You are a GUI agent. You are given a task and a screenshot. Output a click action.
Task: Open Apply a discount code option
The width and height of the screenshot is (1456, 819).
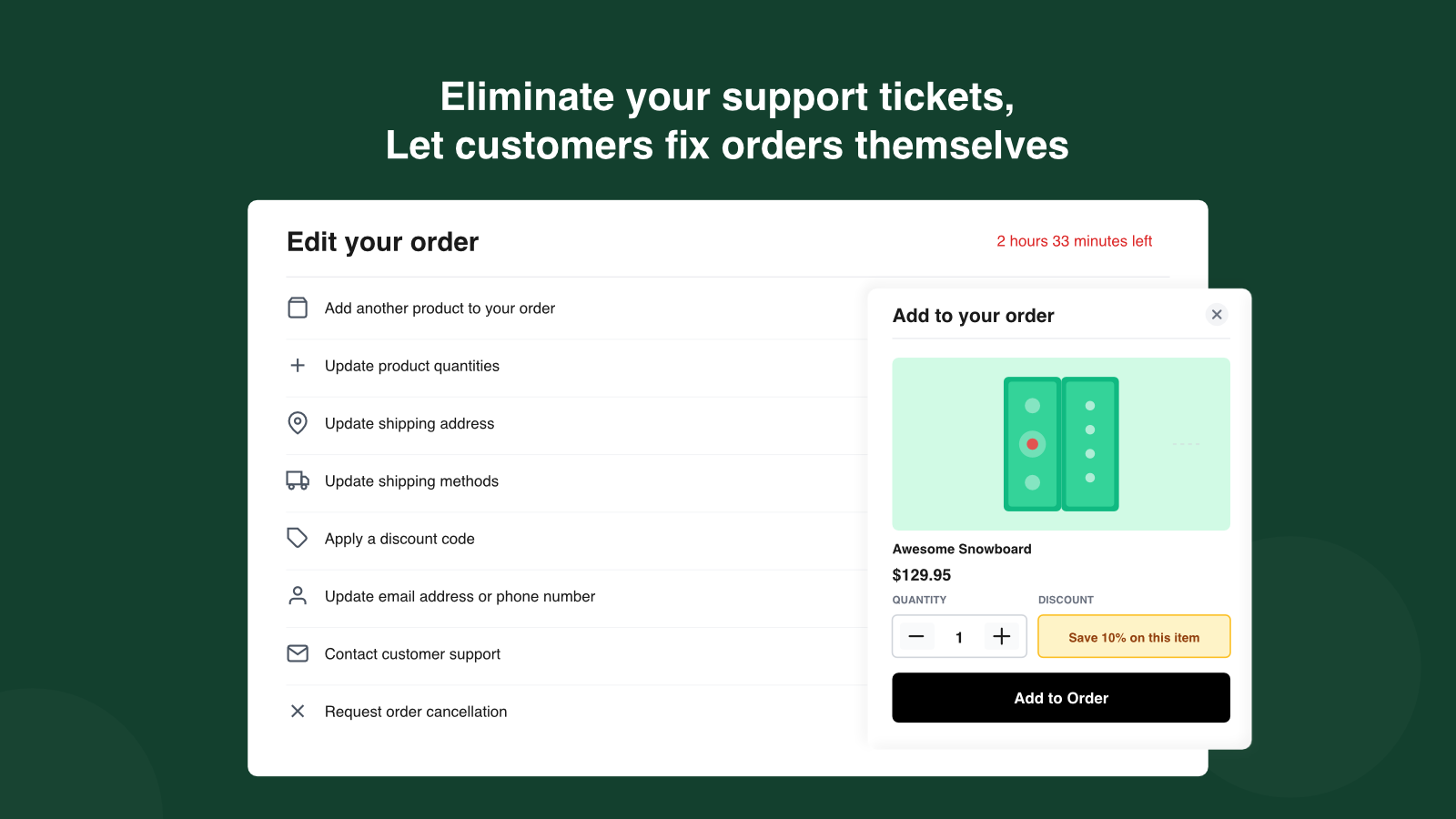399,539
